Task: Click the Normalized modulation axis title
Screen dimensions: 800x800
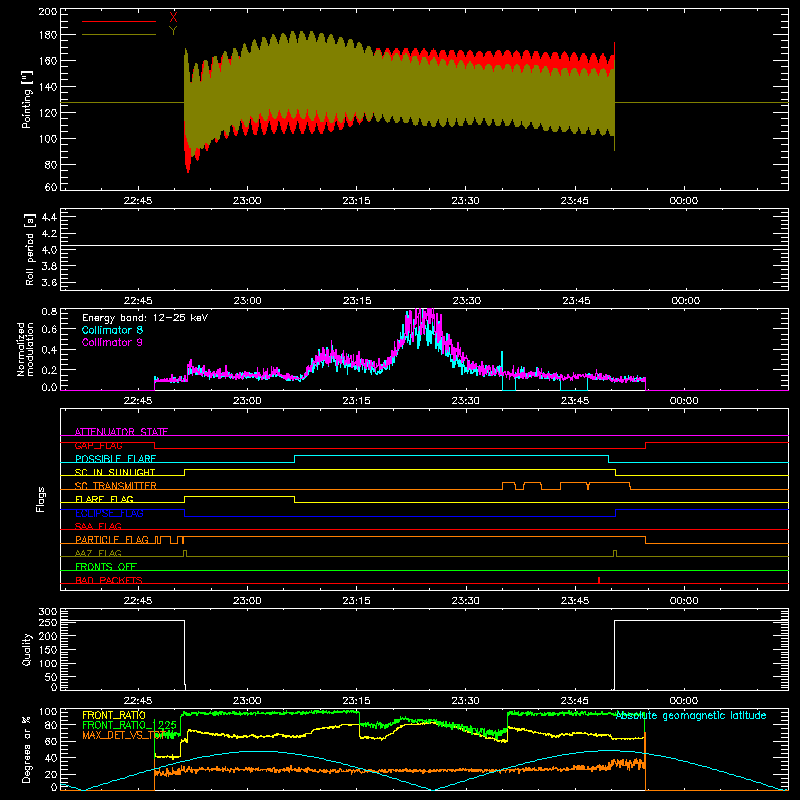Action: point(25,349)
